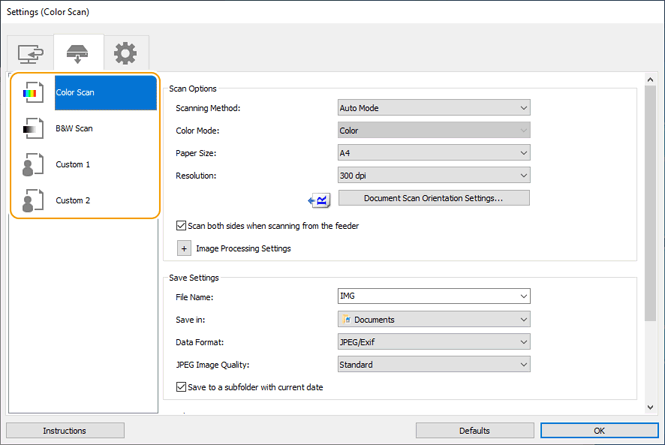The height and width of the screenshot is (445, 665).
Task: Toggle scan both sides from feeder checkbox
Action: coord(181,226)
